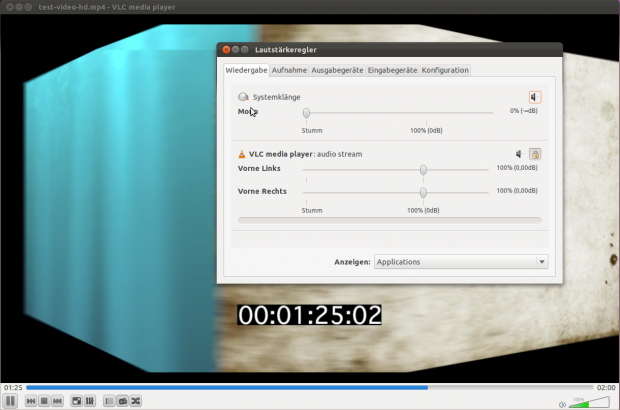Close the VLC media player window
The image size is (620, 410).
[x=9, y=7]
